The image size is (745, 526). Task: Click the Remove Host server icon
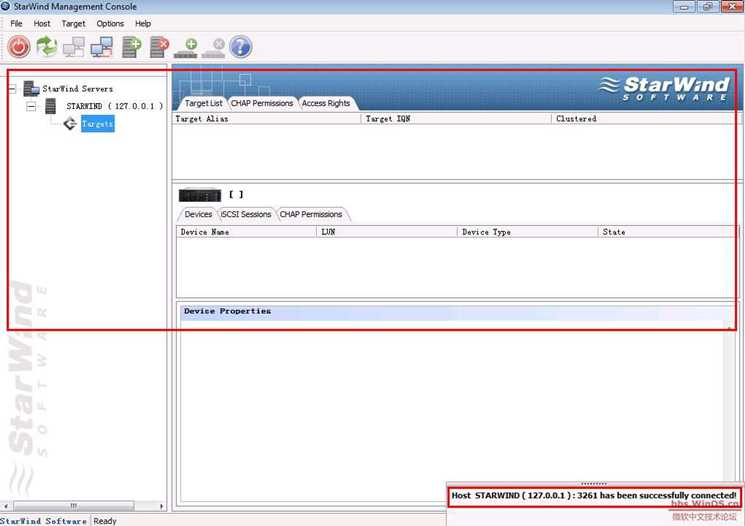click(x=159, y=47)
